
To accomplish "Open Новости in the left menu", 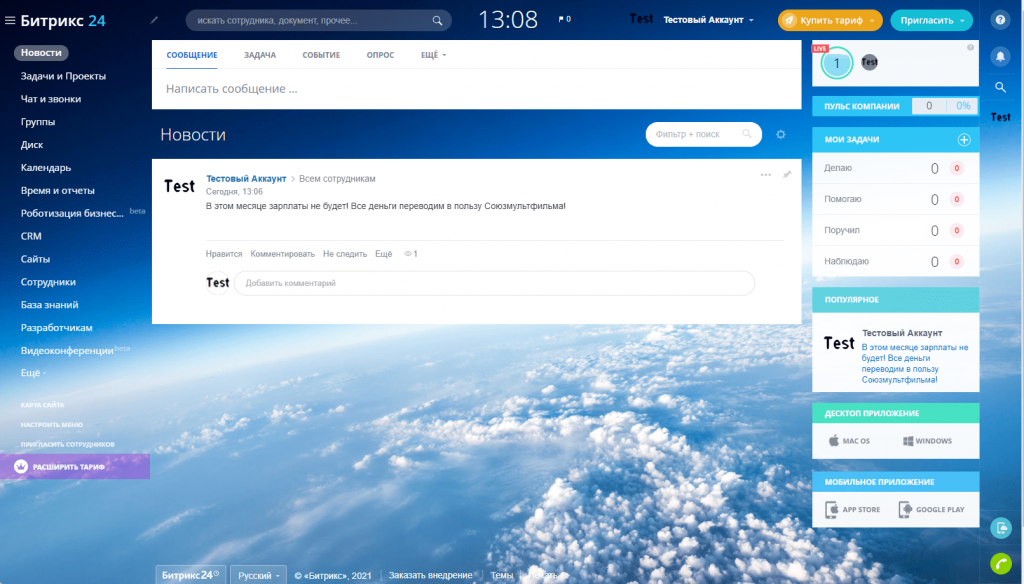I will [x=41, y=52].
